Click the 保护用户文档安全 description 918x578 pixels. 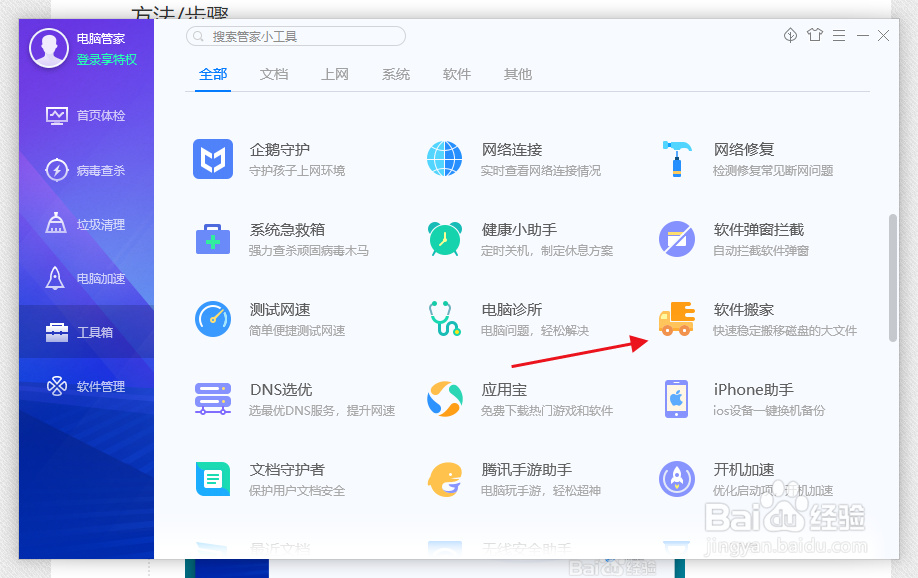coord(297,491)
